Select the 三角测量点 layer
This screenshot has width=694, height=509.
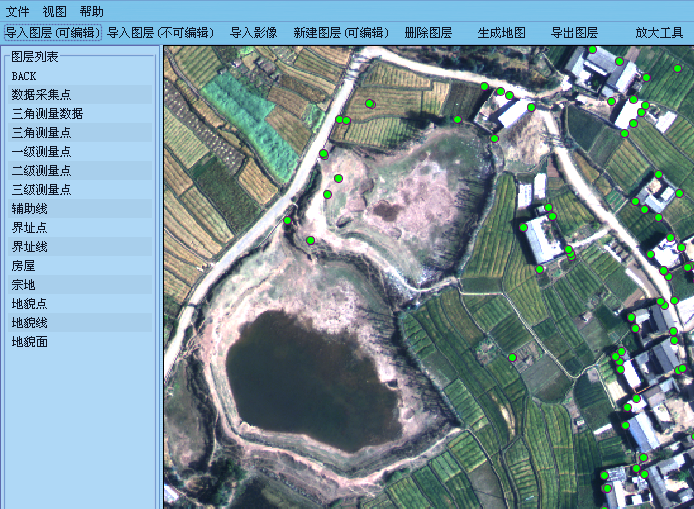click(x=80, y=133)
